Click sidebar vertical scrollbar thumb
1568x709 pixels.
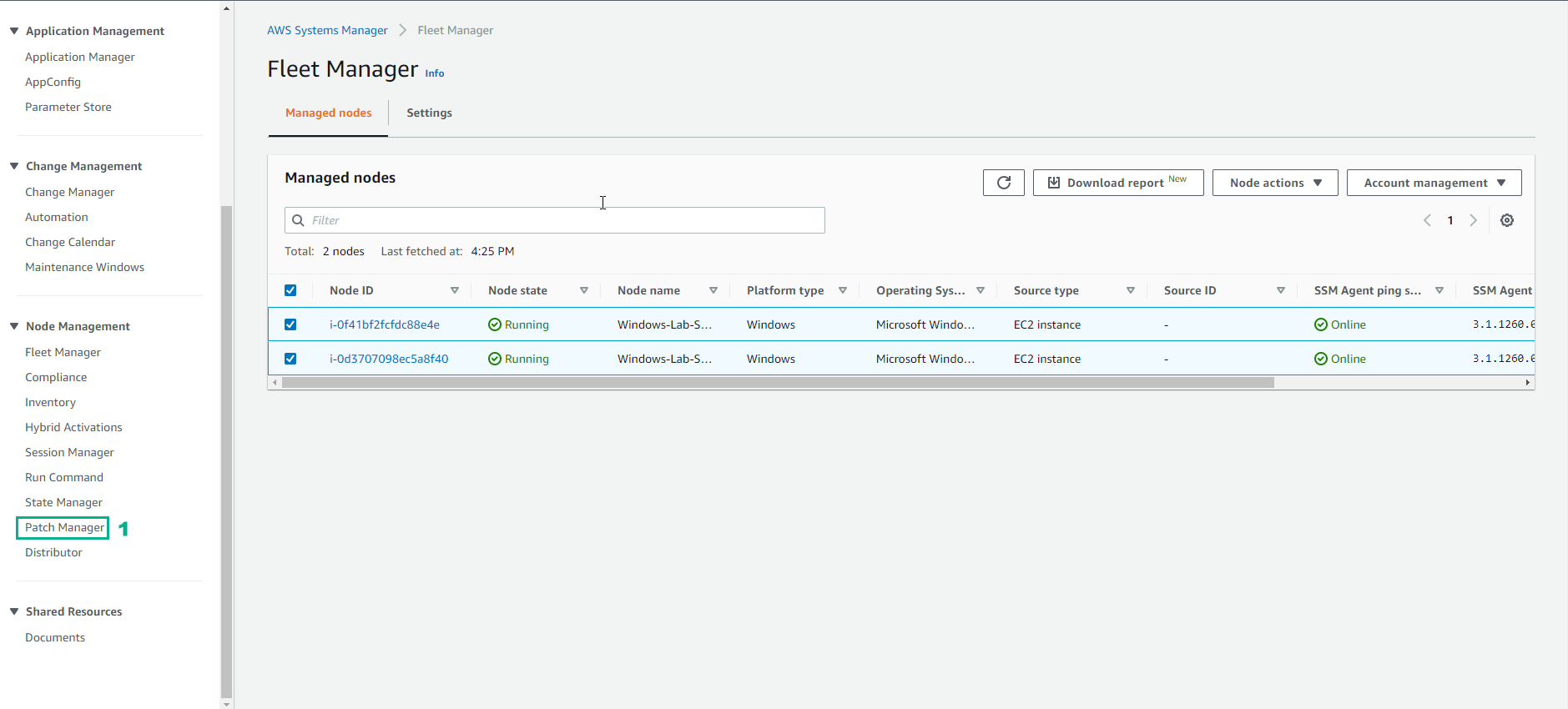(227, 450)
